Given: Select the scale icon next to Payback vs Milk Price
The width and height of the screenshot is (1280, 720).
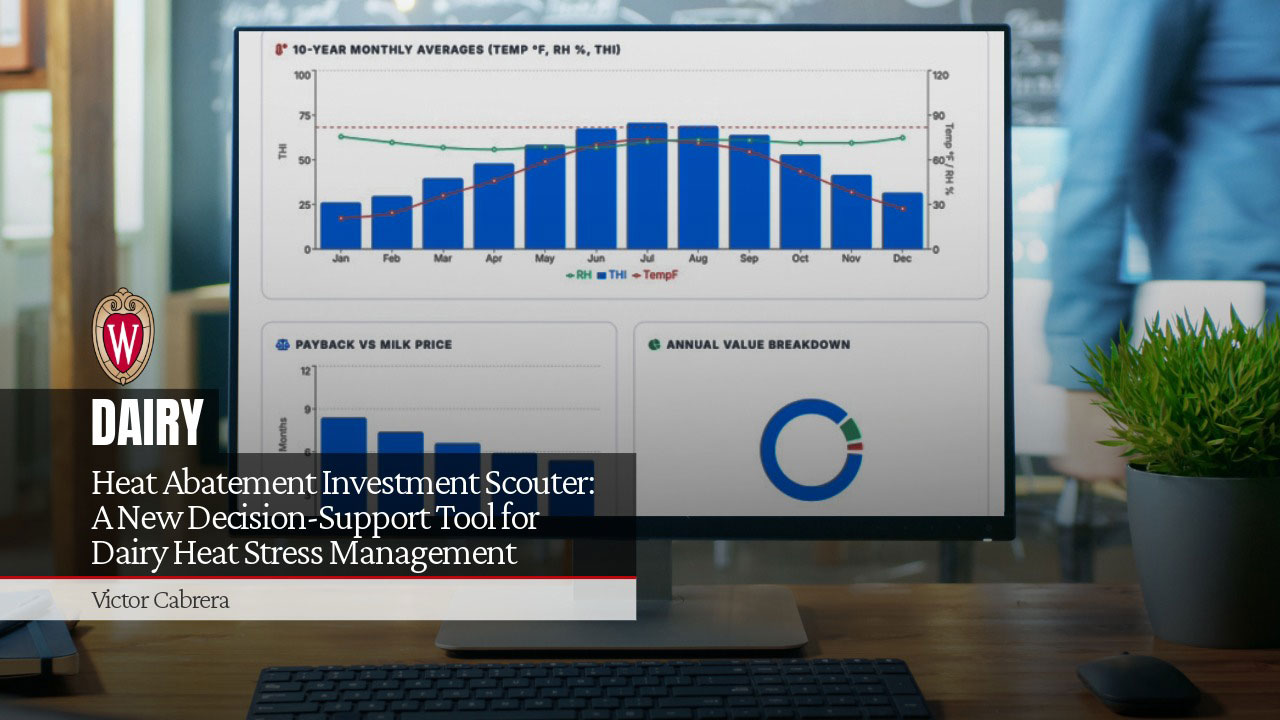Looking at the screenshot, I should coord(282,344).
